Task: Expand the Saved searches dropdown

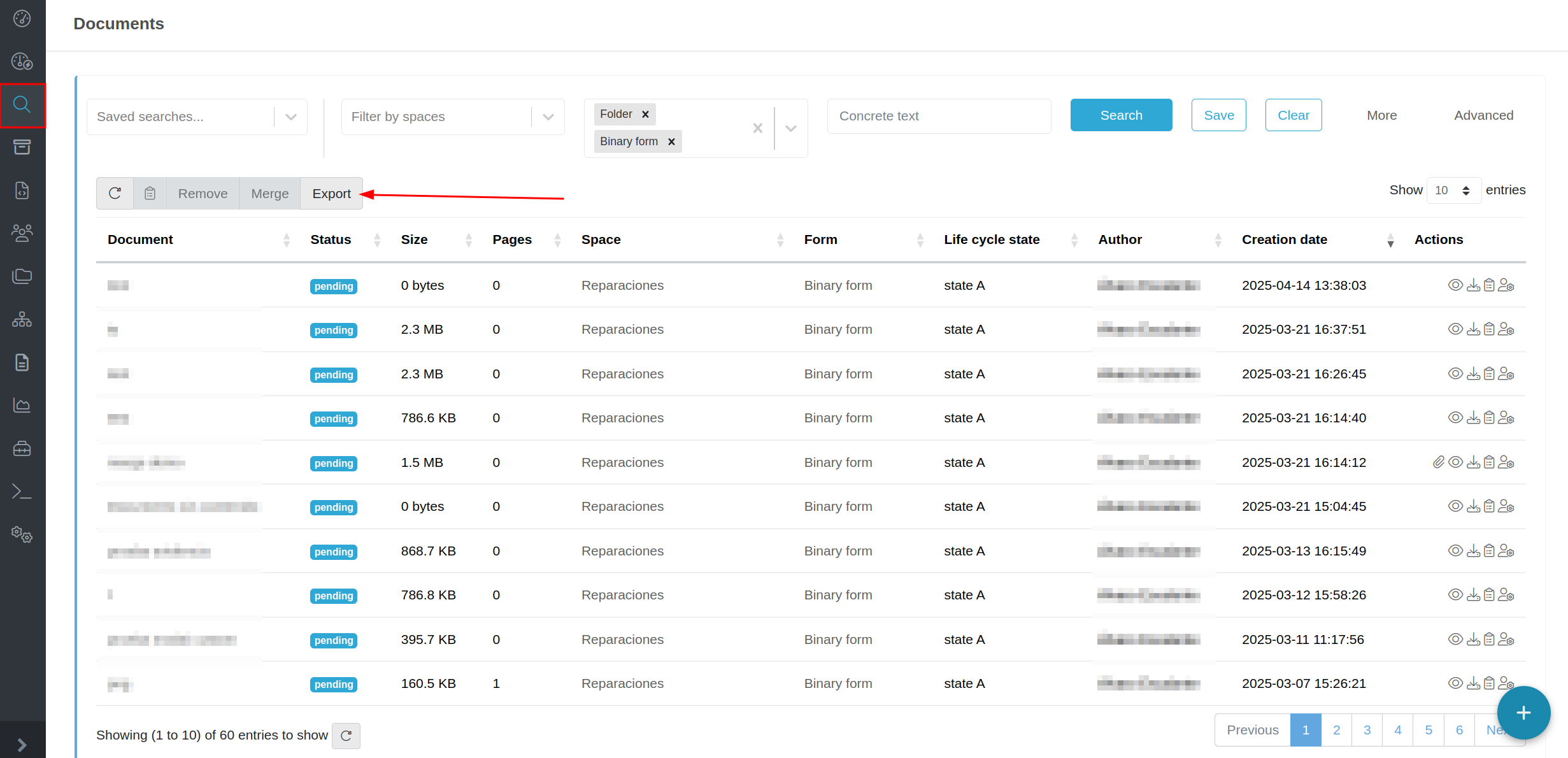Action: click(291, 117)
